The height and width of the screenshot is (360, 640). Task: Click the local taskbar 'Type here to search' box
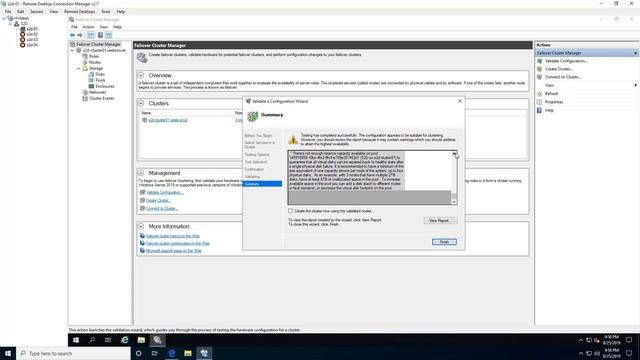coord(73,353)
